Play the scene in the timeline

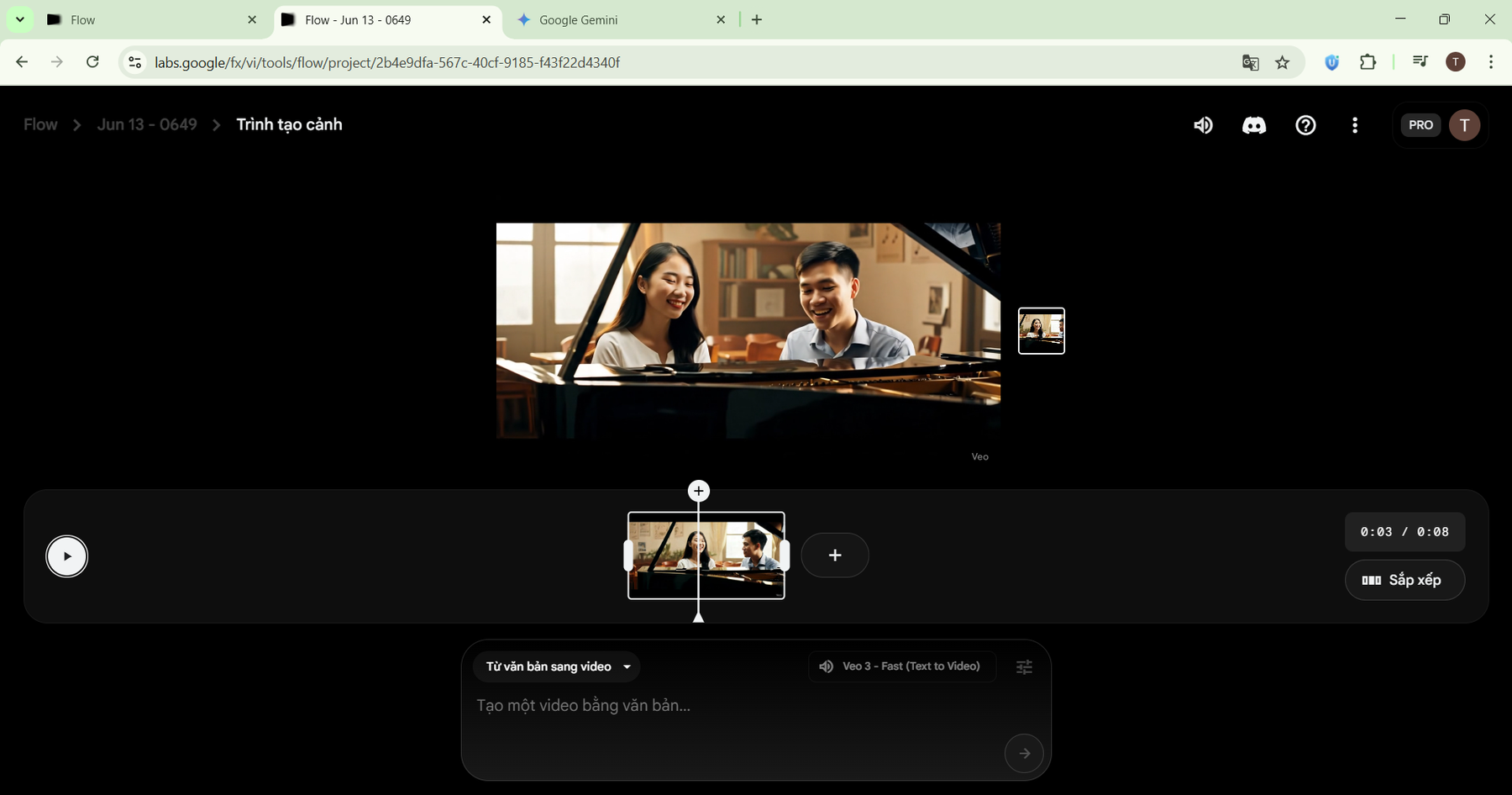pyautogui.click(x=67, y=556)
